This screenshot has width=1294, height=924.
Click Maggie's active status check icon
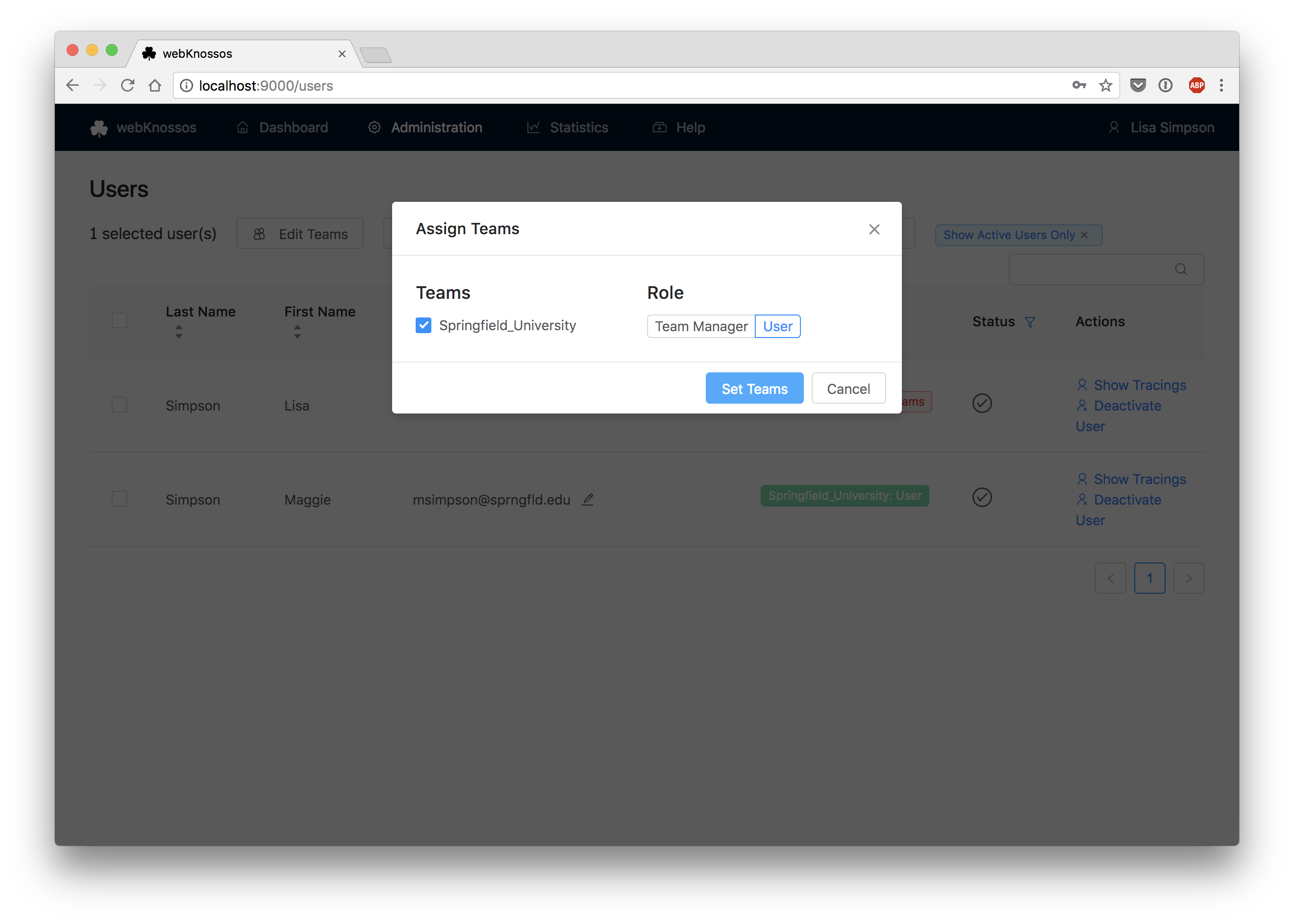pos(982,497)
